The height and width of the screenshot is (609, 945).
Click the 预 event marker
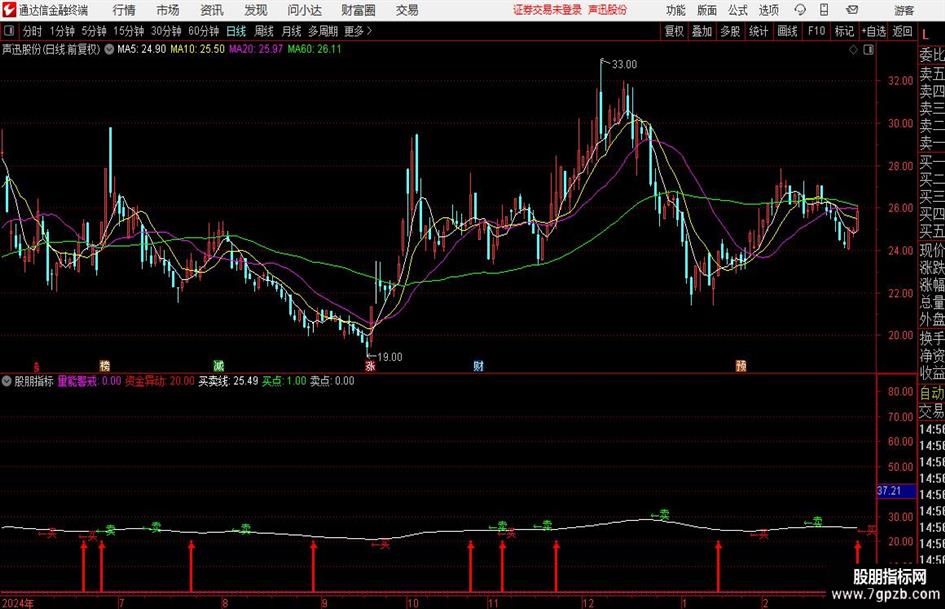(x=741, y=365)
